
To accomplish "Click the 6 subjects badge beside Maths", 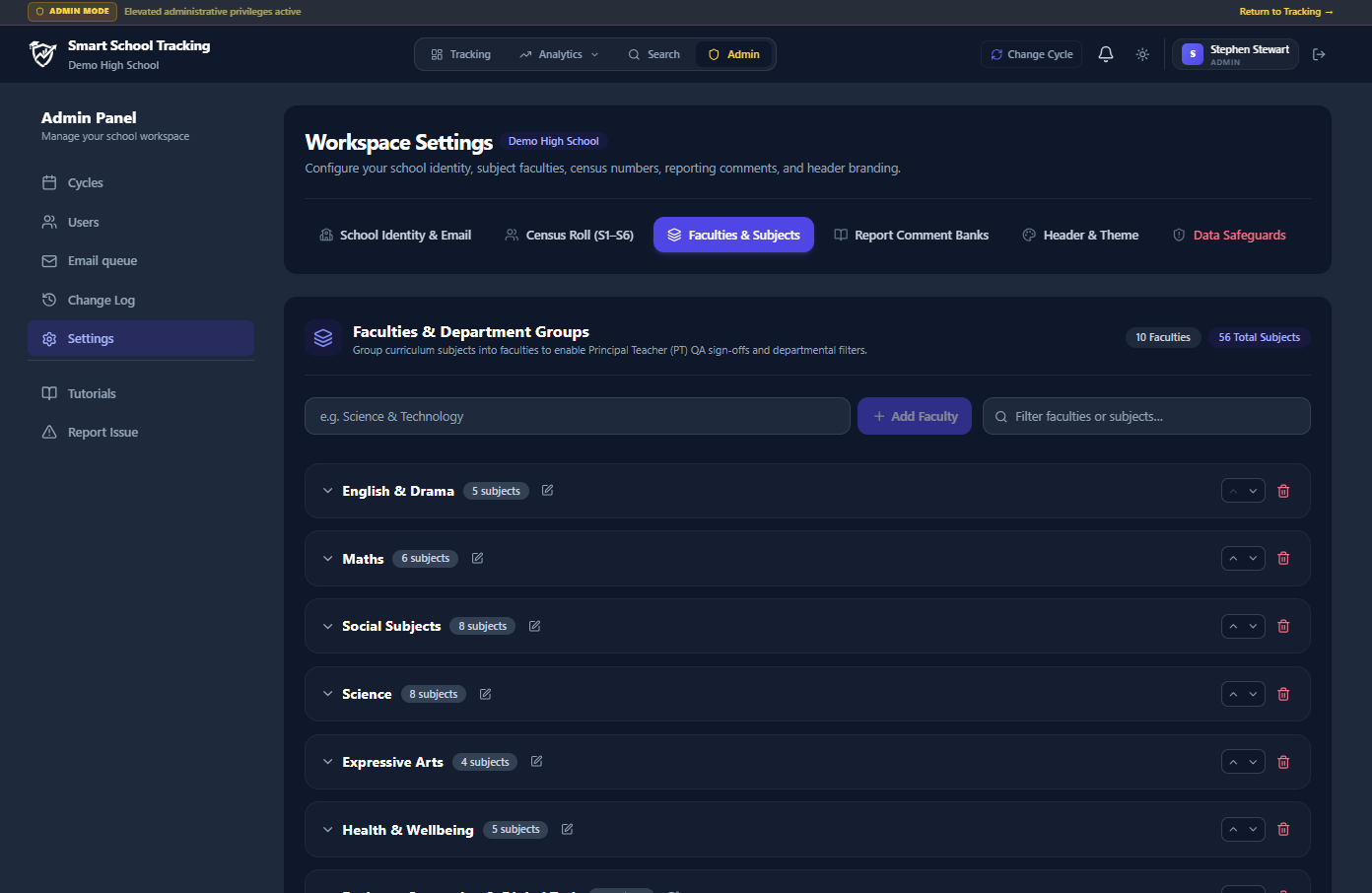I will point(426,559).
